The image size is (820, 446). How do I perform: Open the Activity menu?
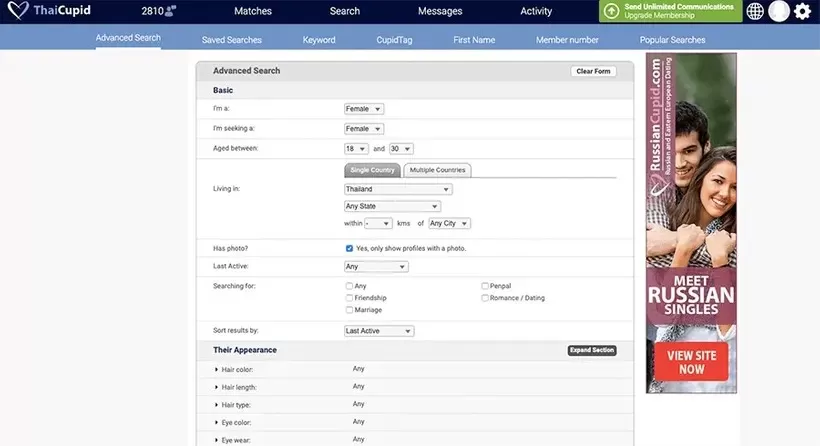536,11
